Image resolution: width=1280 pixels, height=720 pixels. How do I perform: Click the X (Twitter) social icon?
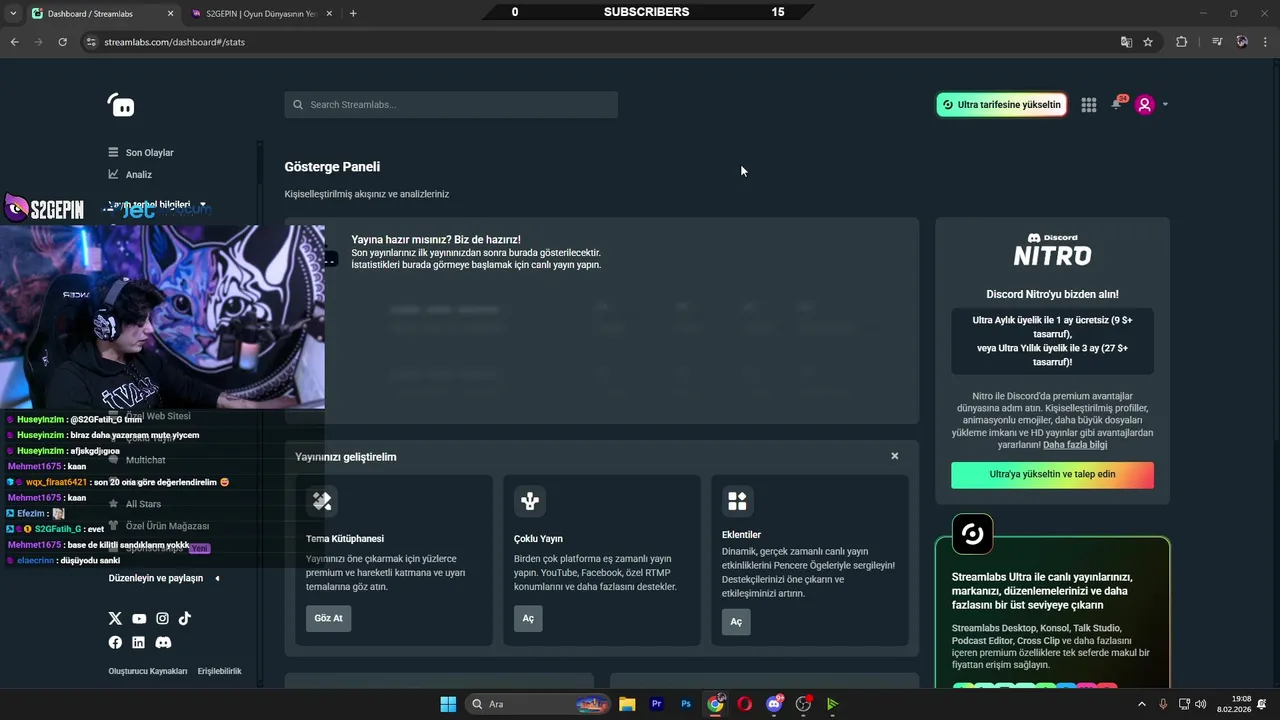tap(115, 619)
